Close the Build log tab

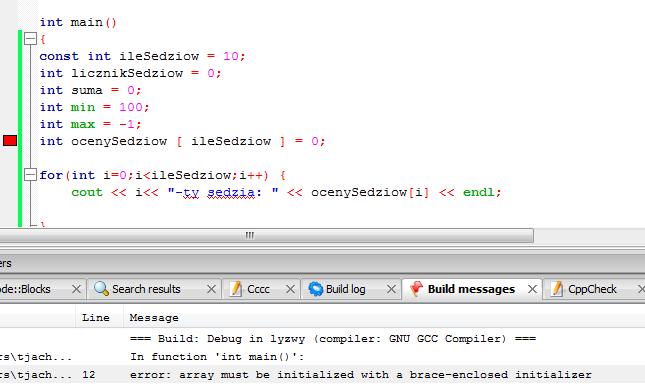(391, 289)
